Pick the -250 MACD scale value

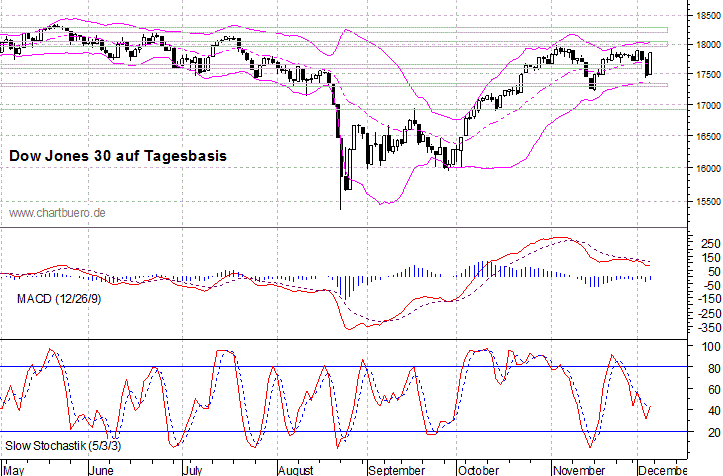pyautogui.click(x=709, y=314)
